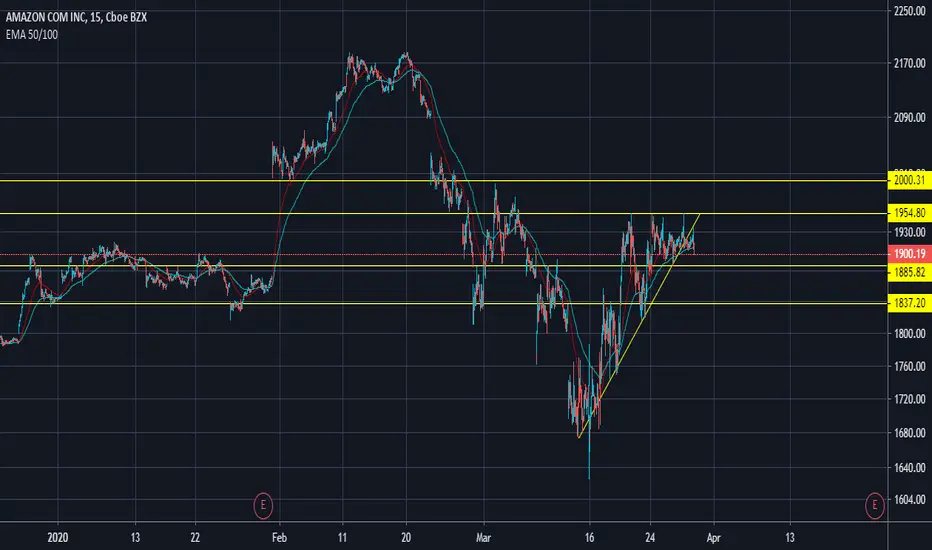Click the 2170.00 price axis value
The image size is (932, 550).
(909, 63)
